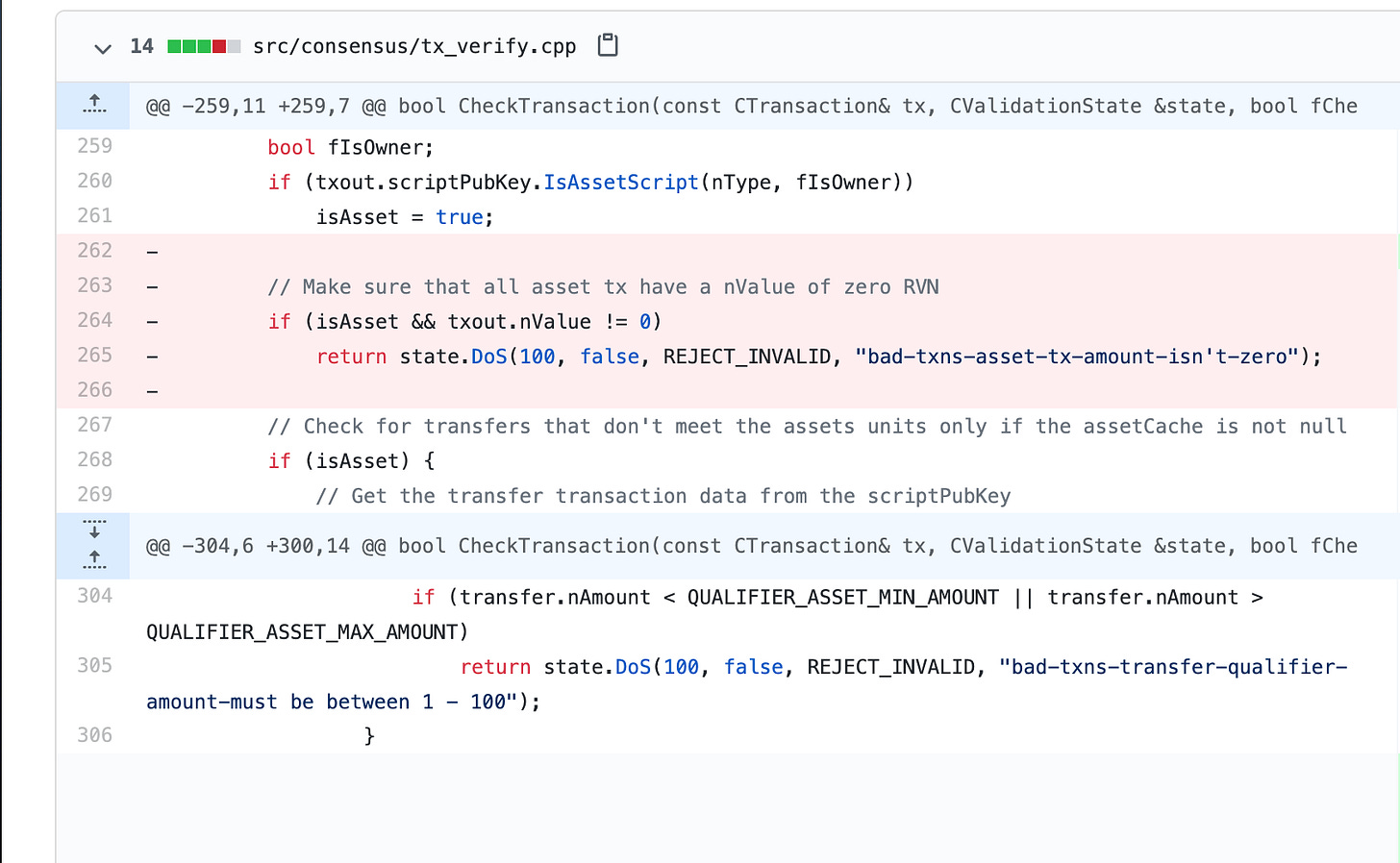This screenshot has height=863, width=1400.
Task: Click the minus marker on line 263
Action: (x=152, y=287)
